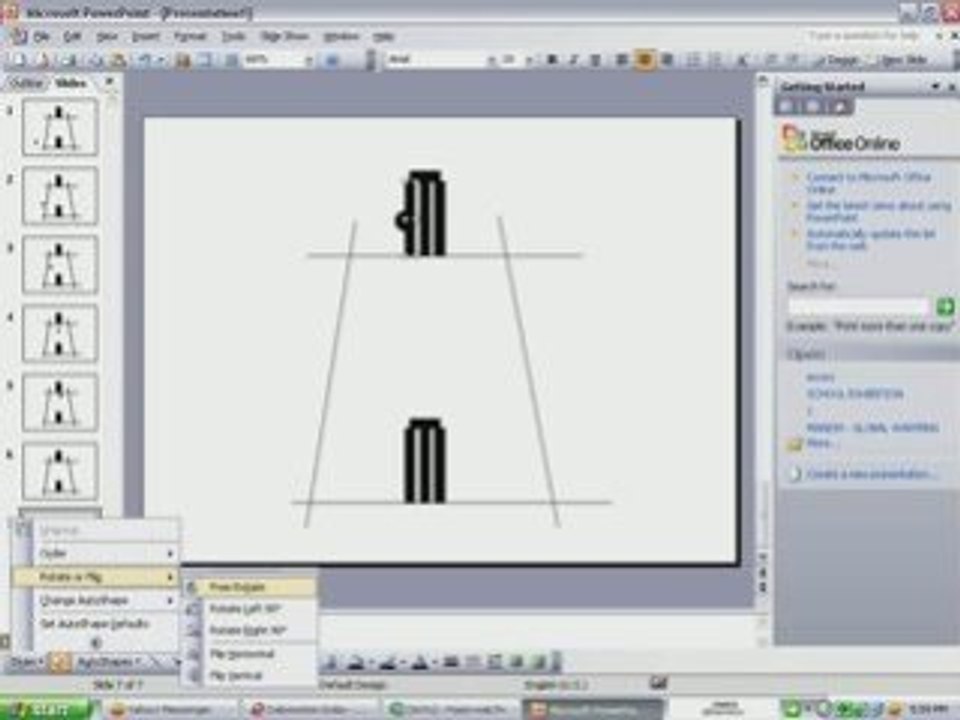This screenshot has width=960, height=720.
Task: Click the Print toolbar icon
Action: click(x=96, y=59)
